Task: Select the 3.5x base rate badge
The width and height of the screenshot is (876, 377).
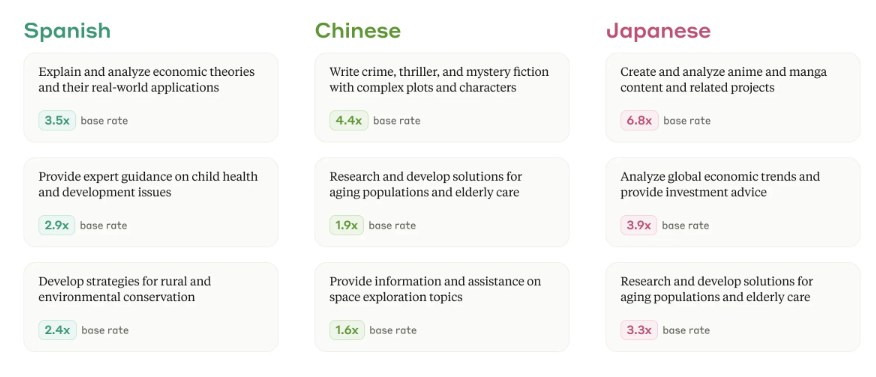Action: (x=57, y=121)
